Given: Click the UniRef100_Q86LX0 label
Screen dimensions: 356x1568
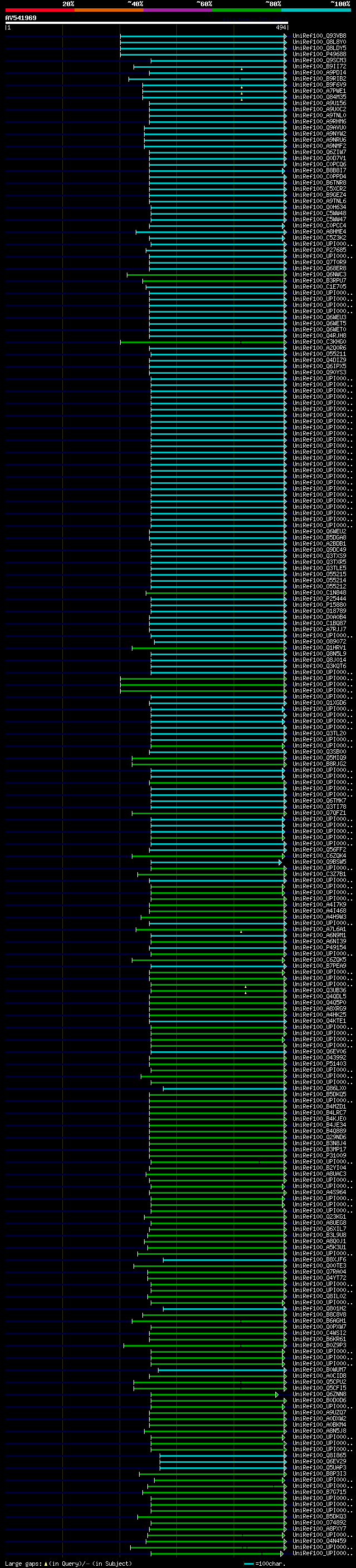Looking at the screenshot, I should click(x=319, y=1089).
